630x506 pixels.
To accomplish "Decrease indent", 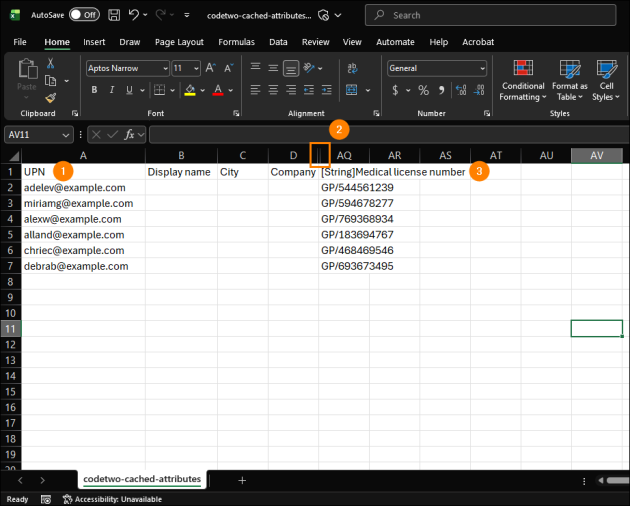I will click(309, 90).
